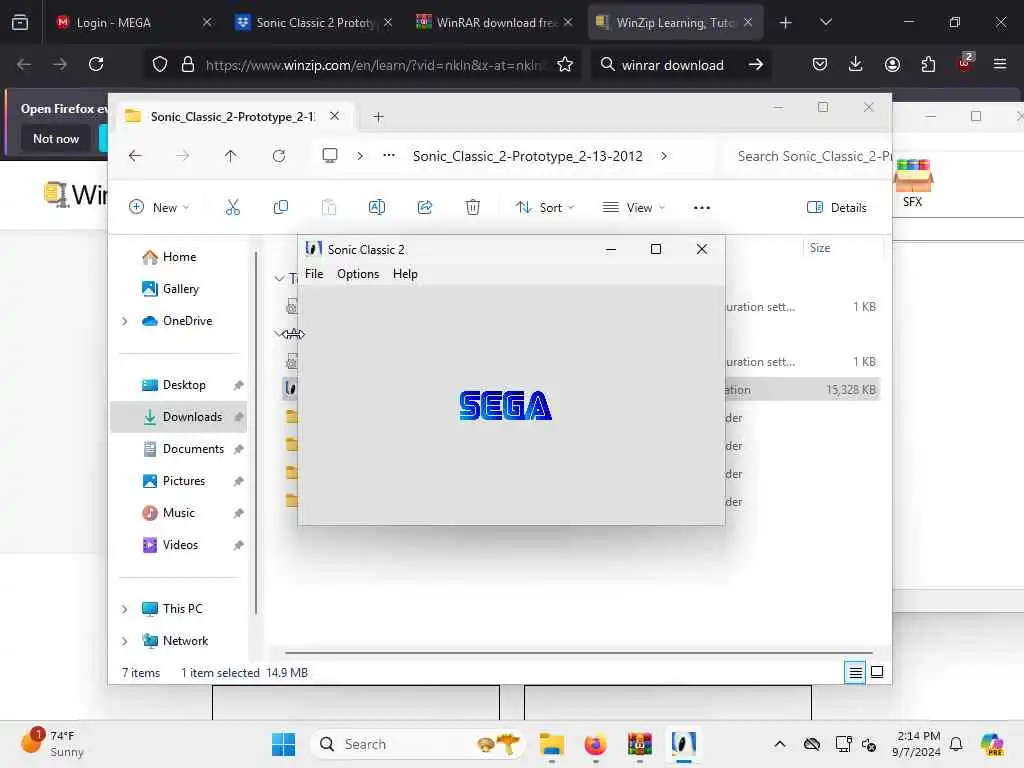Open the Pocket save icon in Firefox

pyautogui.click(x=820, y=64)
